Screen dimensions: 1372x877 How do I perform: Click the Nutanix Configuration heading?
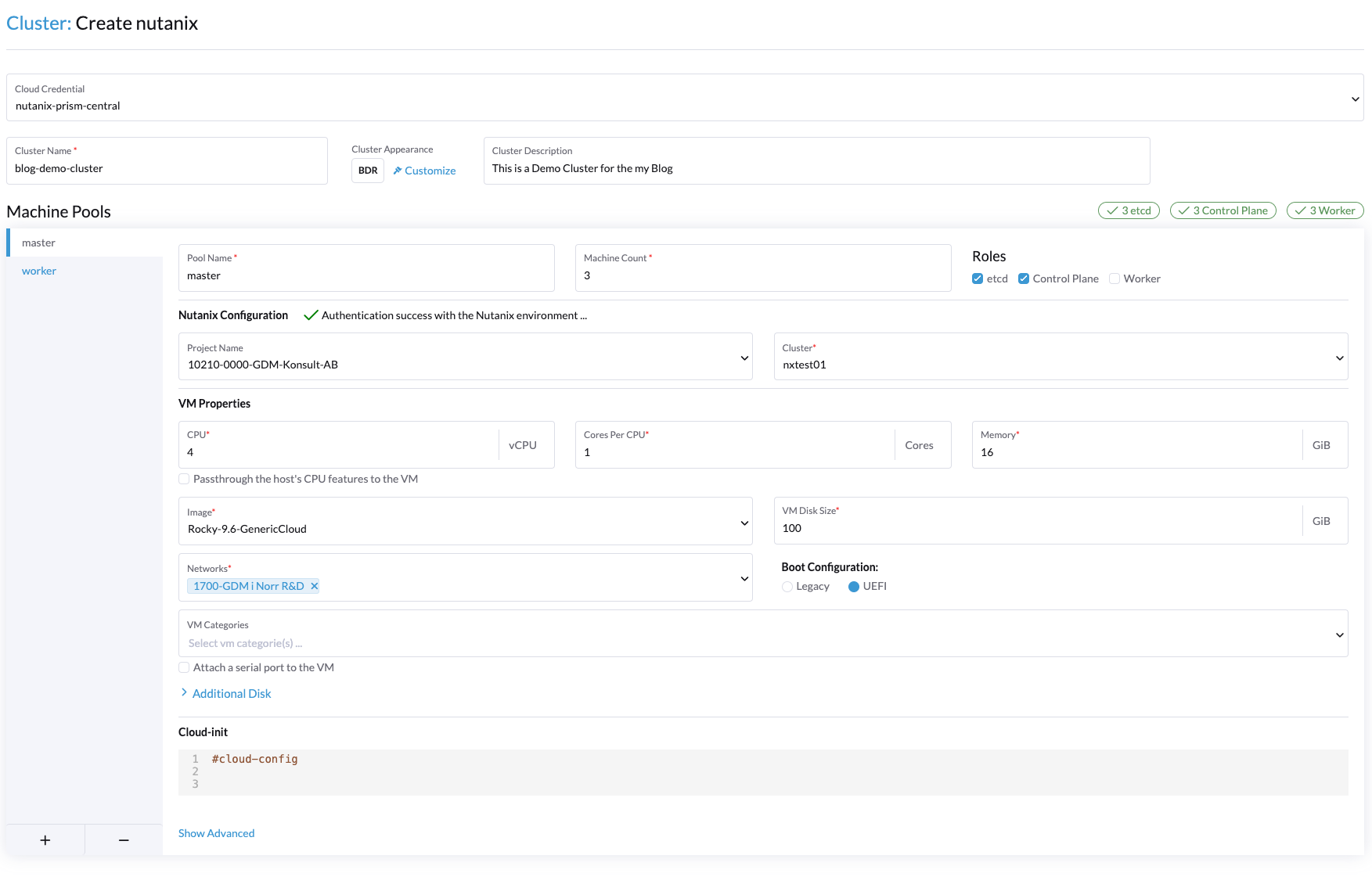(233, 315)
